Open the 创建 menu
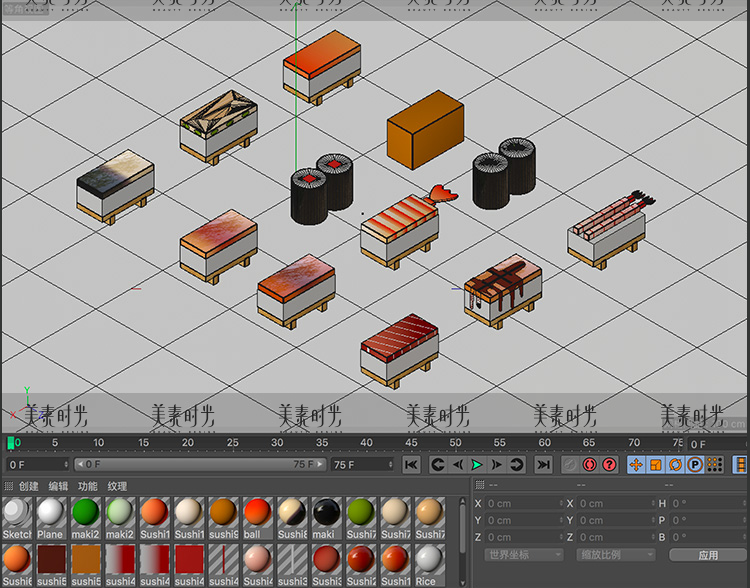The image size is (750, 588). tap(29, 487)
